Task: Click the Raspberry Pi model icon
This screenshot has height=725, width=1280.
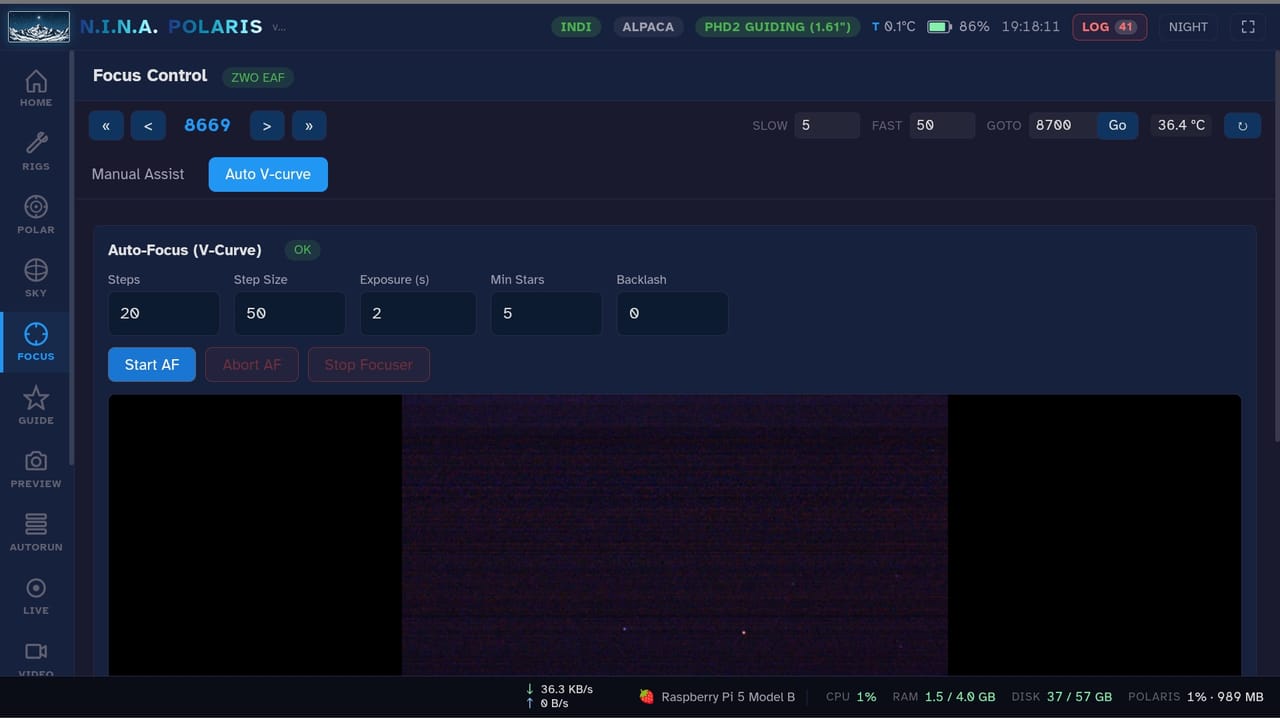Action: [x=647, y=697]
